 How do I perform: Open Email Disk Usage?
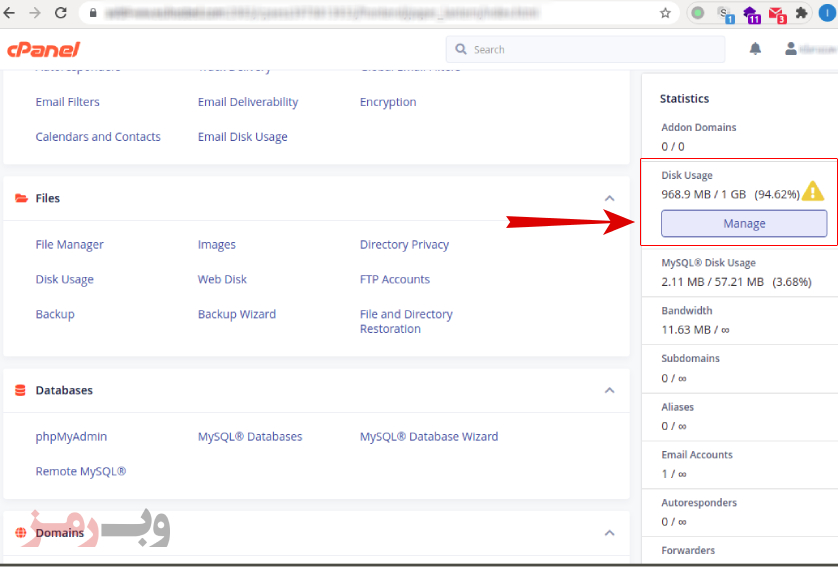tap(243, 137)
